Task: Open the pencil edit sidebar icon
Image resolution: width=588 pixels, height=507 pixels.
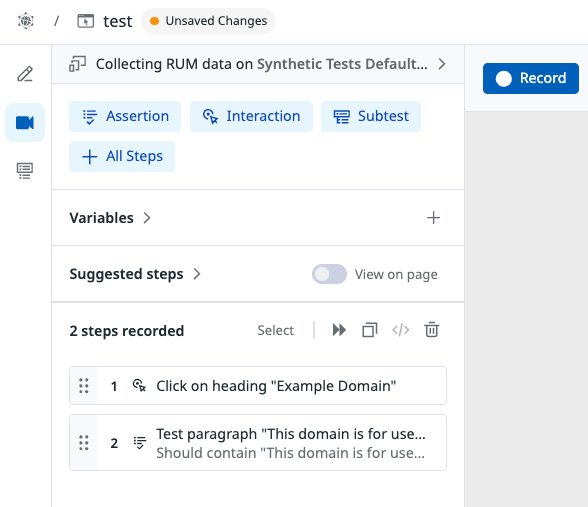Action: (x=25, y=74)
